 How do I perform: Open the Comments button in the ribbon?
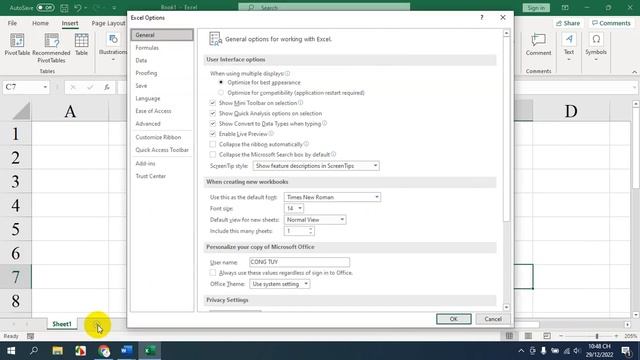[x=611, y=23]
